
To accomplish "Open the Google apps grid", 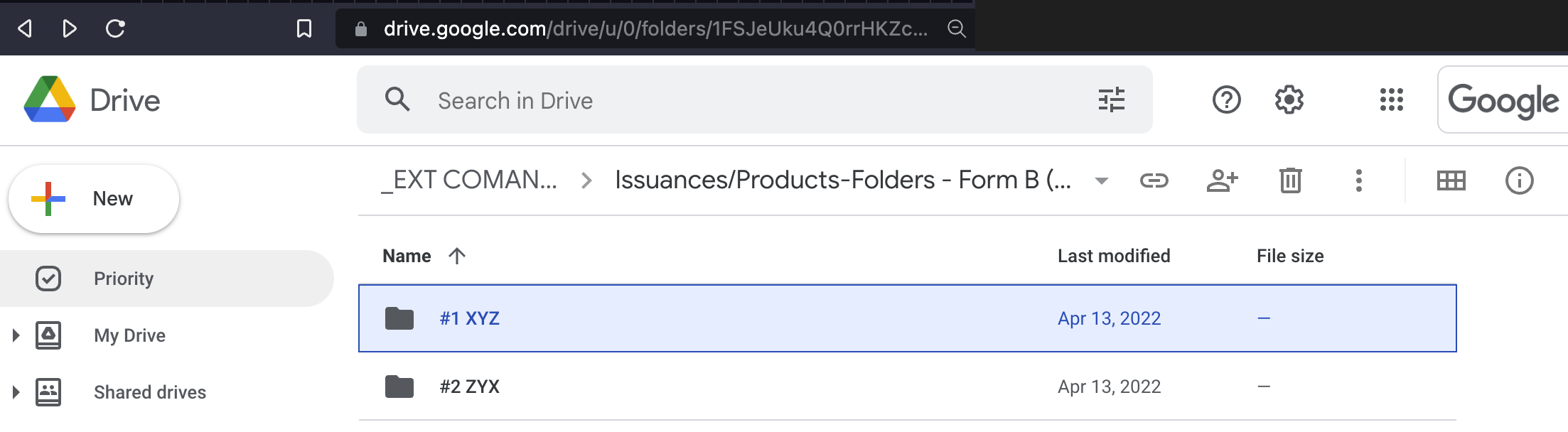I will [x=1391, y=100].
